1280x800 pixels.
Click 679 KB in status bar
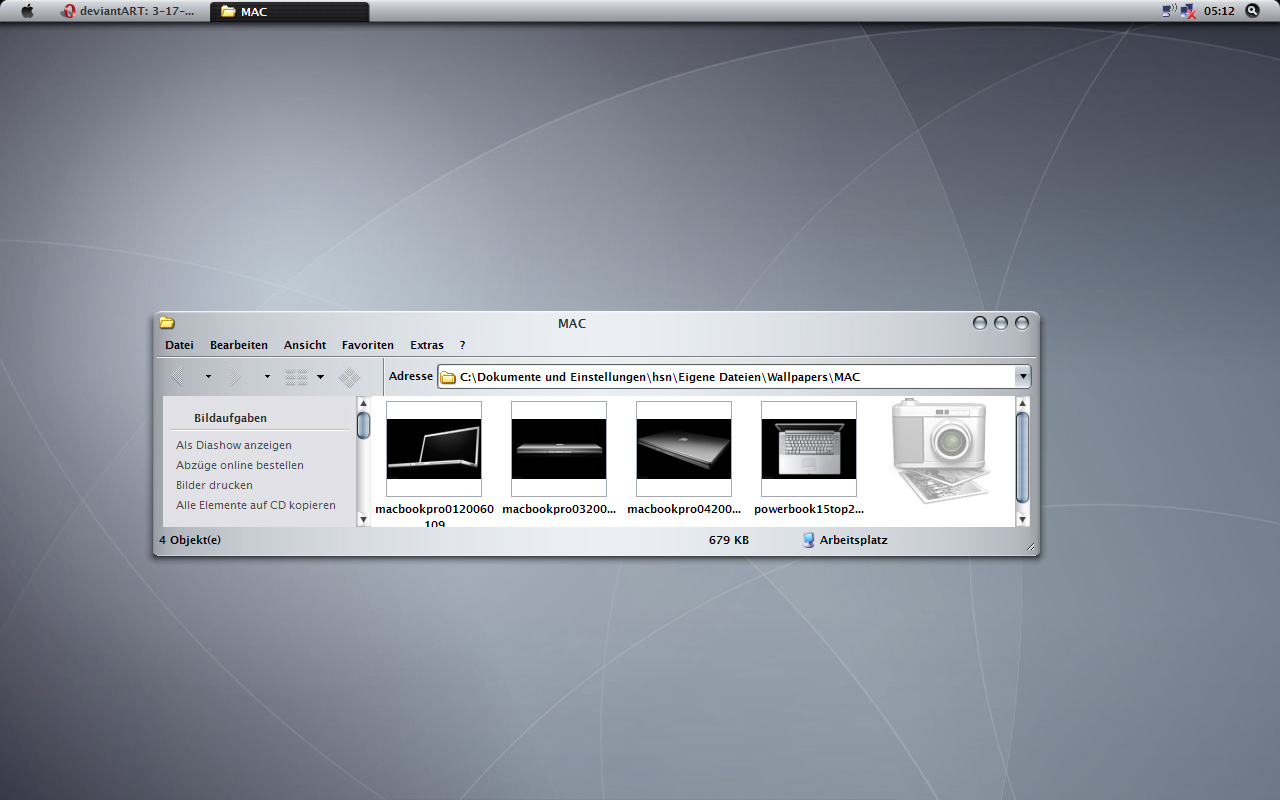click(x=729, y=540)
